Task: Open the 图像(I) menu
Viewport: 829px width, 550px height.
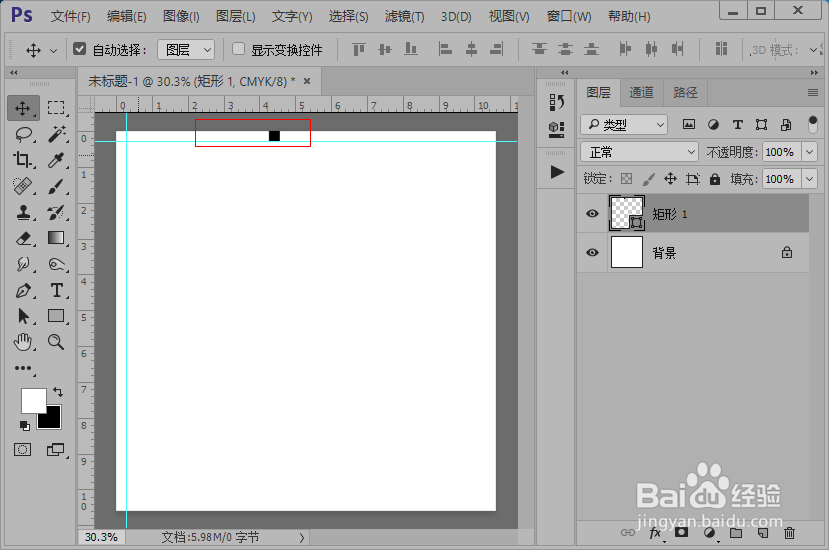Action: (x=181, y=16)
